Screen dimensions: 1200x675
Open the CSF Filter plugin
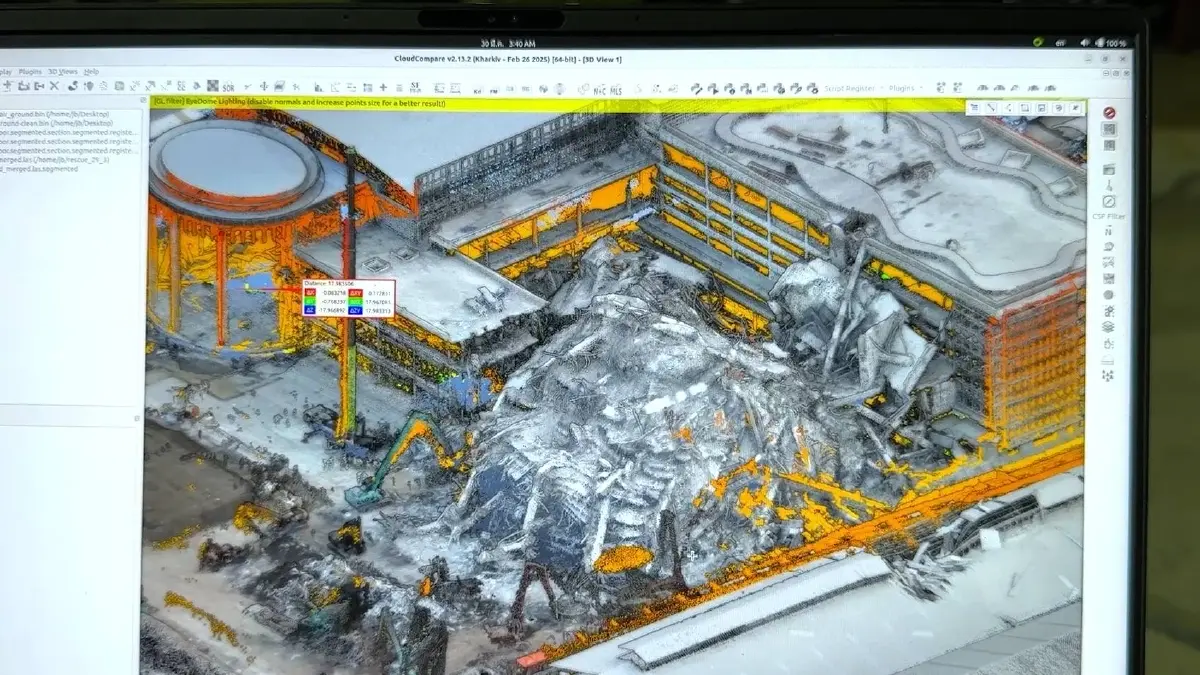tap(1110, 218)
